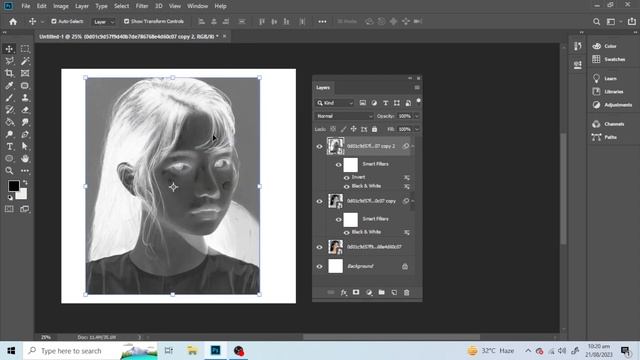
Task: Open more options three dots in options bar
Action: 322,22
